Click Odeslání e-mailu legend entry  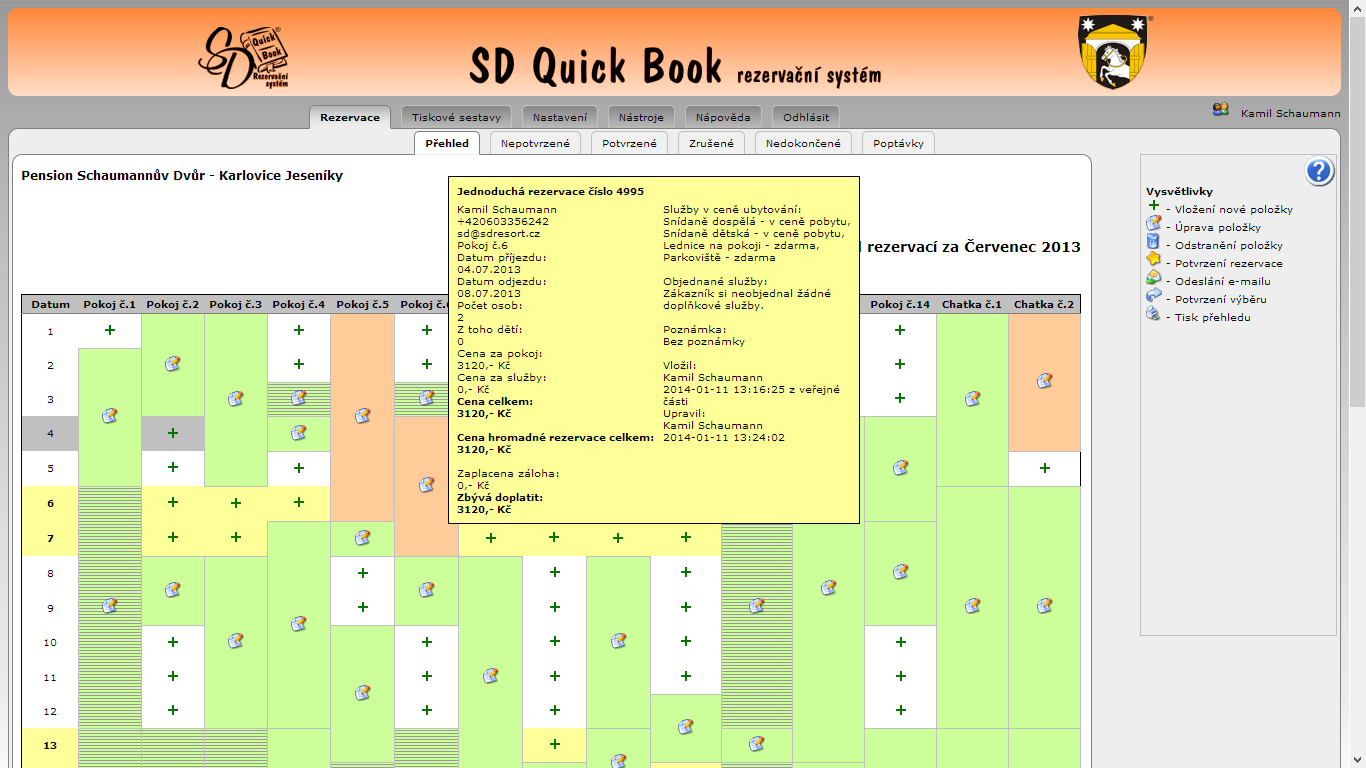1223,282
